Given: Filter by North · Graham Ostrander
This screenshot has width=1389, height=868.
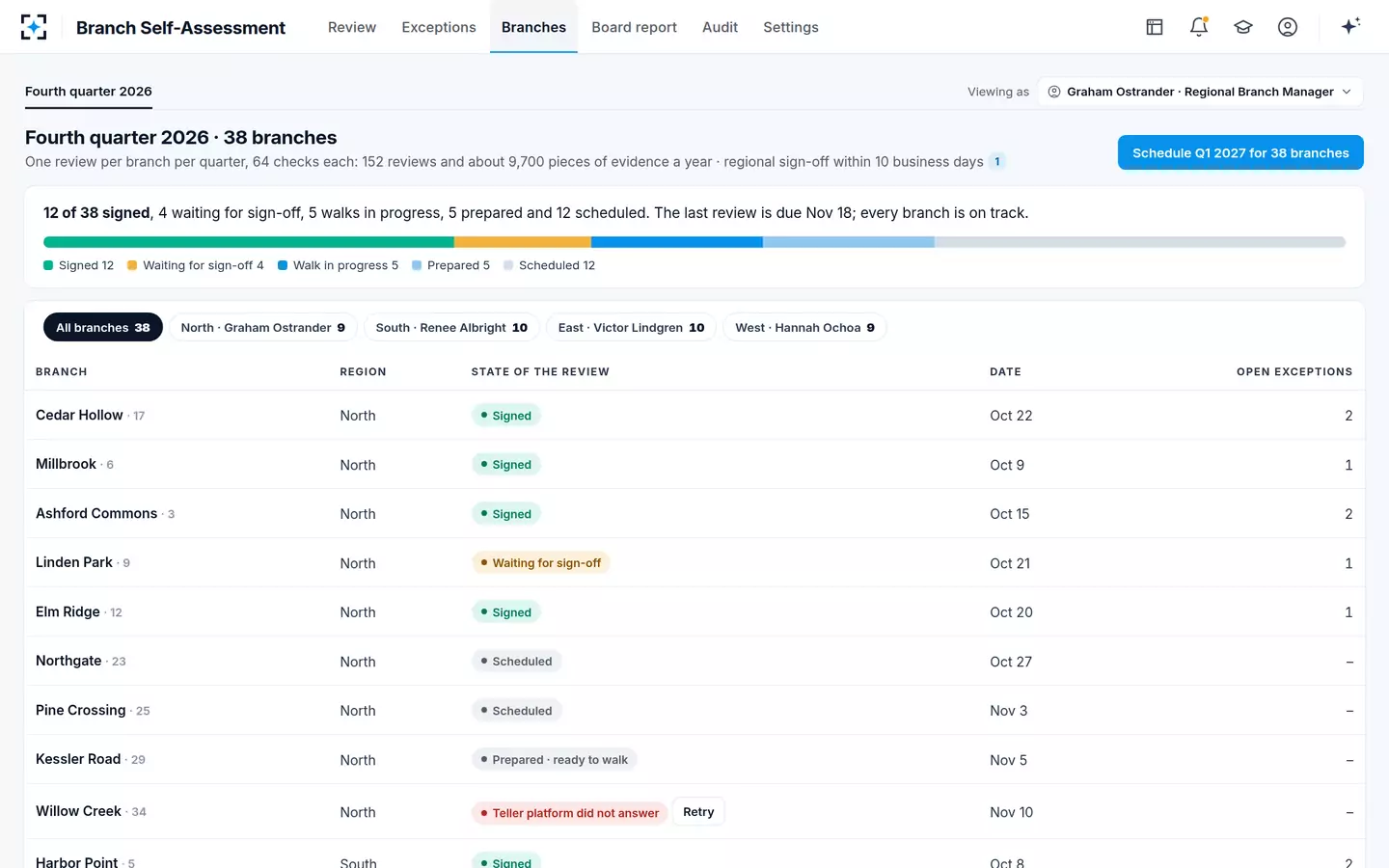Looking at the screenshot, I should (263, 328).
